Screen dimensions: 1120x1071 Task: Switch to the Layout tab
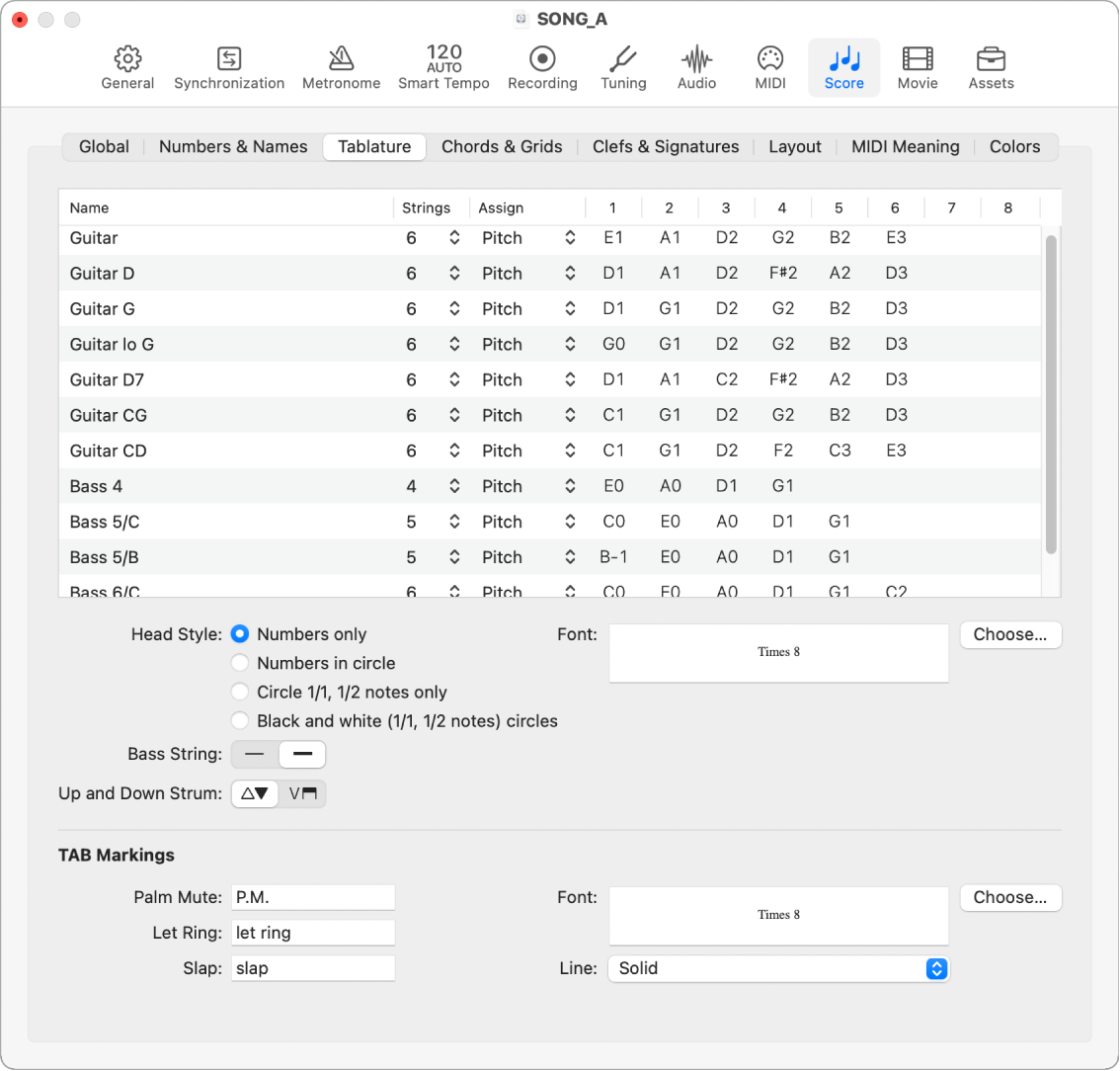(x=794, y=147)
